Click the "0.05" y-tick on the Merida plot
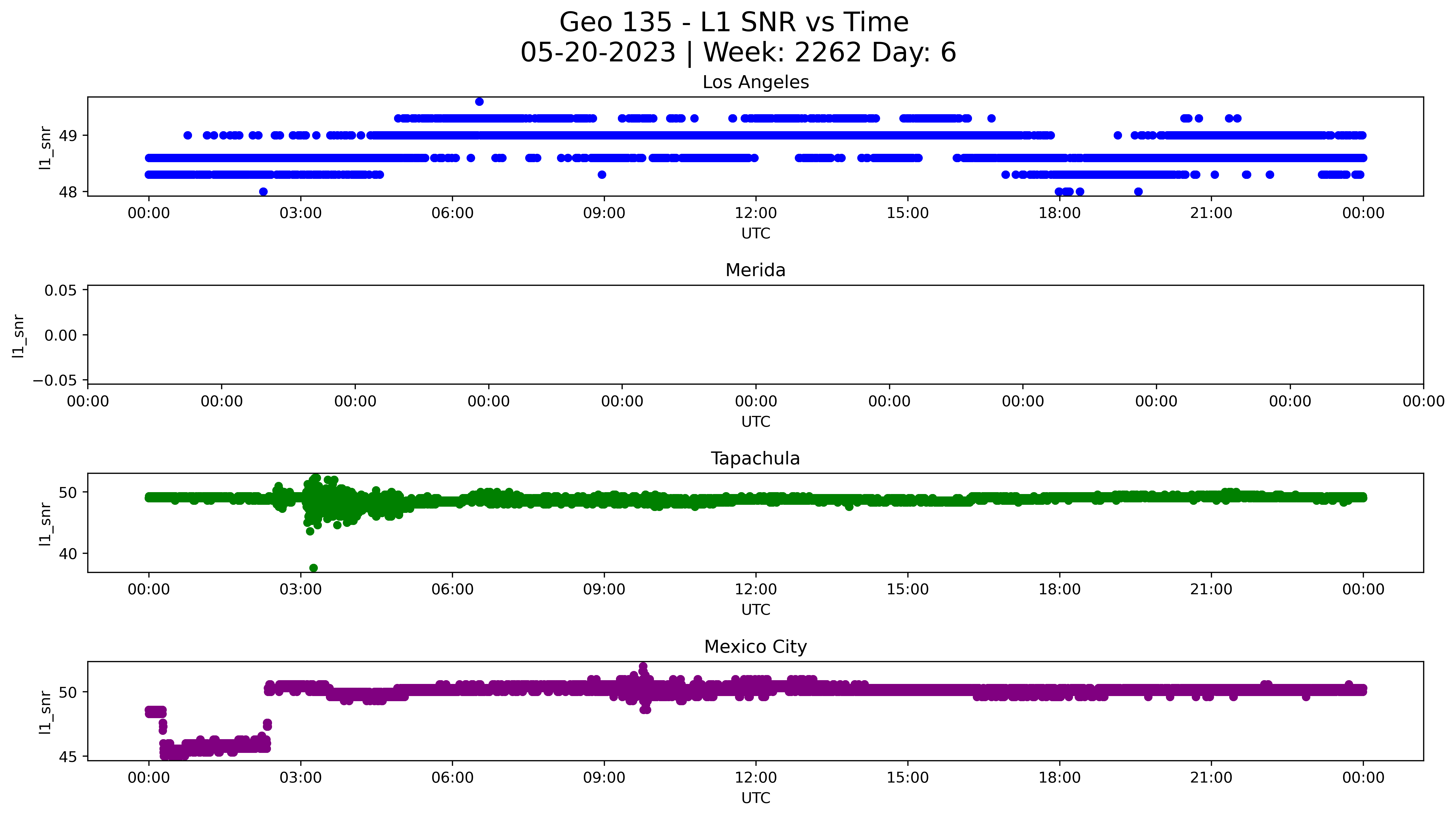Viewport: 1456px width, 817px height. 61,291
